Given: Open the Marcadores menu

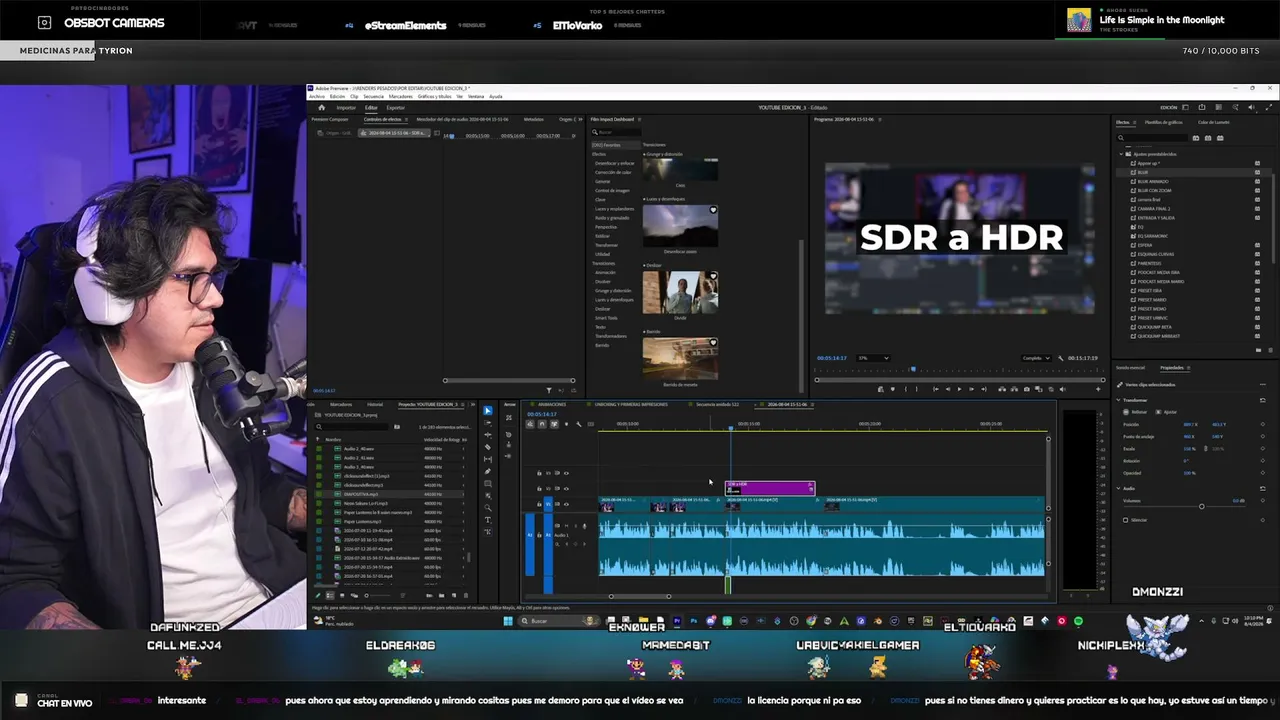Looking at the screenshot, I should (x=400, y=97).
